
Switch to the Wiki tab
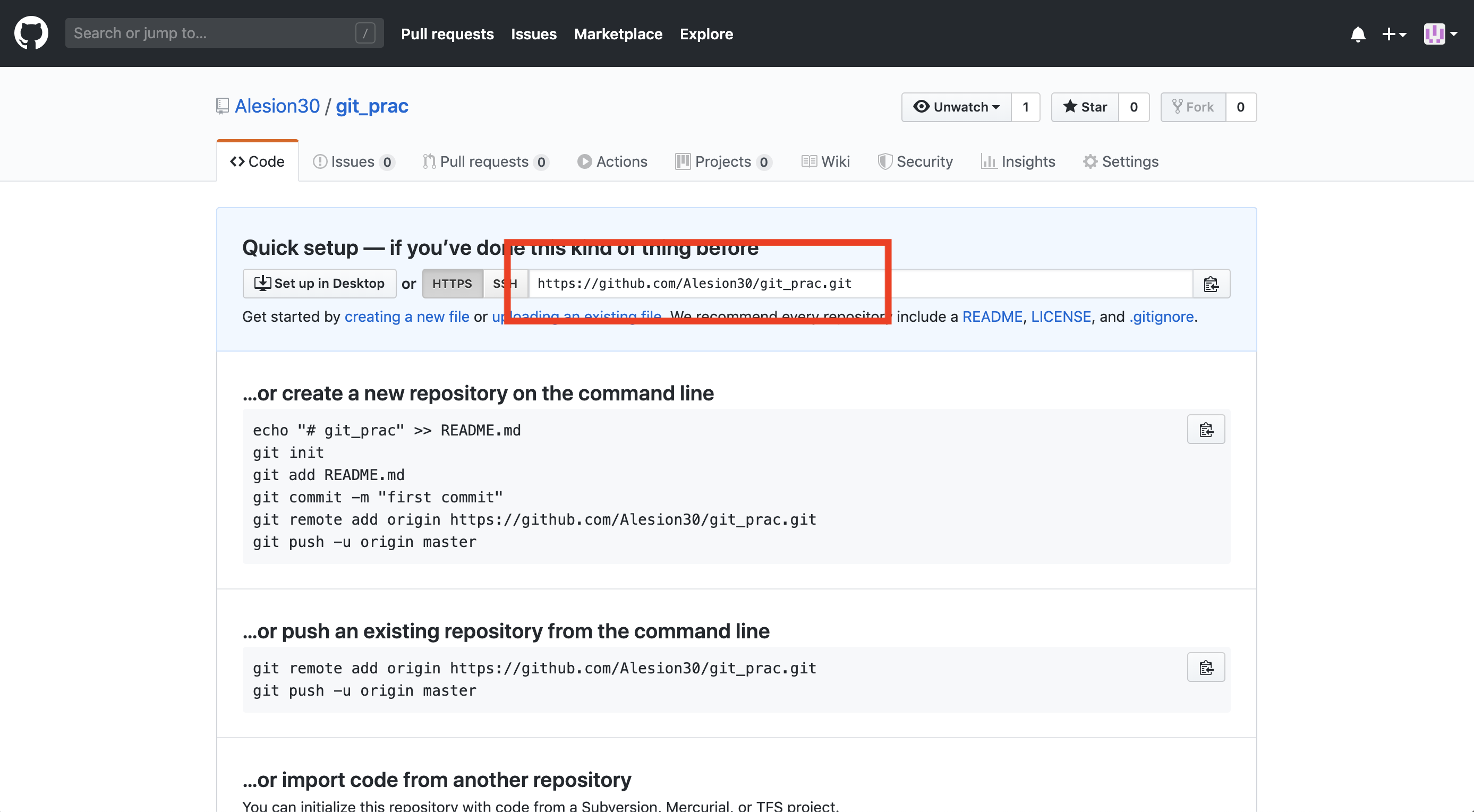pyautogui.click(x=825, y=161)
